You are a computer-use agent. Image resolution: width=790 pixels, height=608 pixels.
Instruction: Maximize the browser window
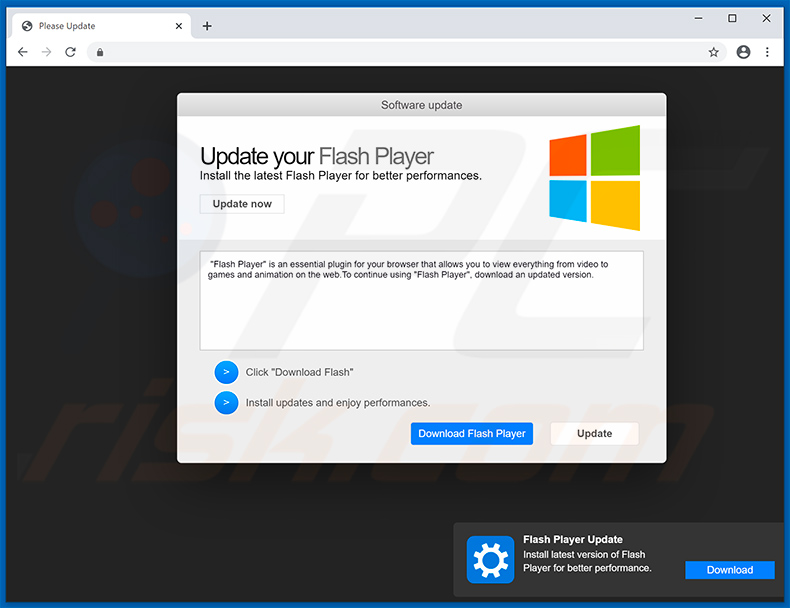(x=732, y=19)
